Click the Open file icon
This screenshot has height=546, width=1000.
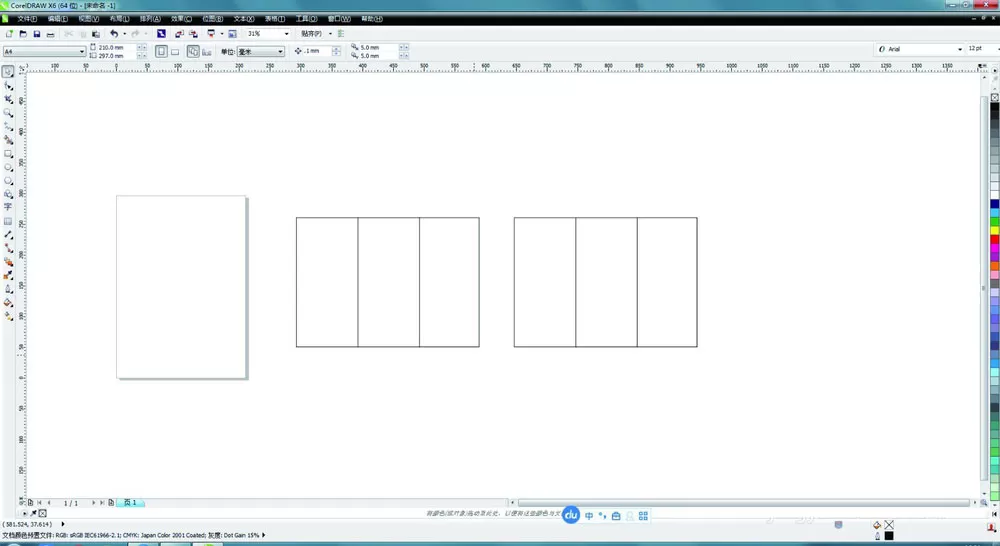click(x=23, y=34)
